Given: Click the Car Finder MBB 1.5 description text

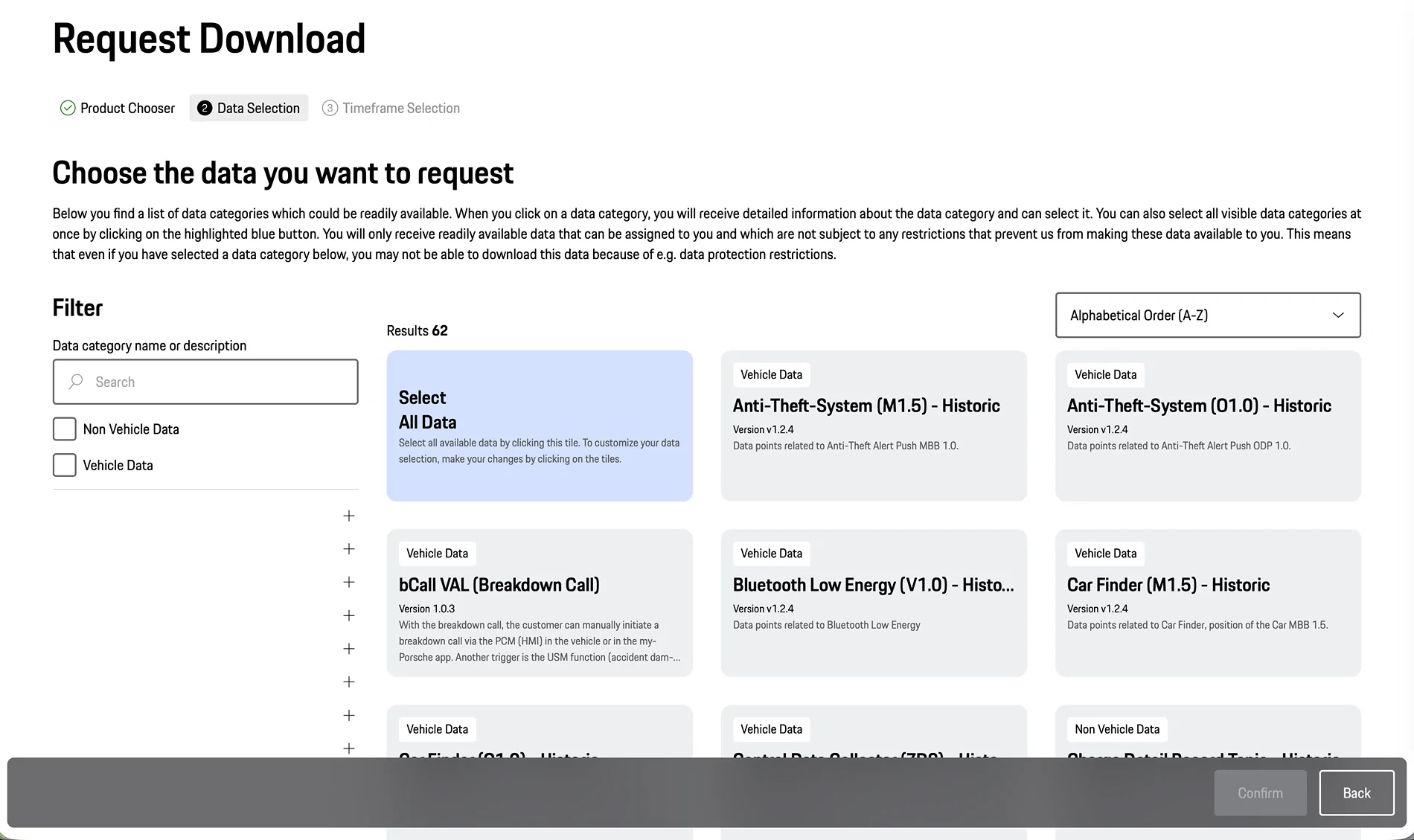Looking at the screenshot, I should click(x=1197, y=625).
